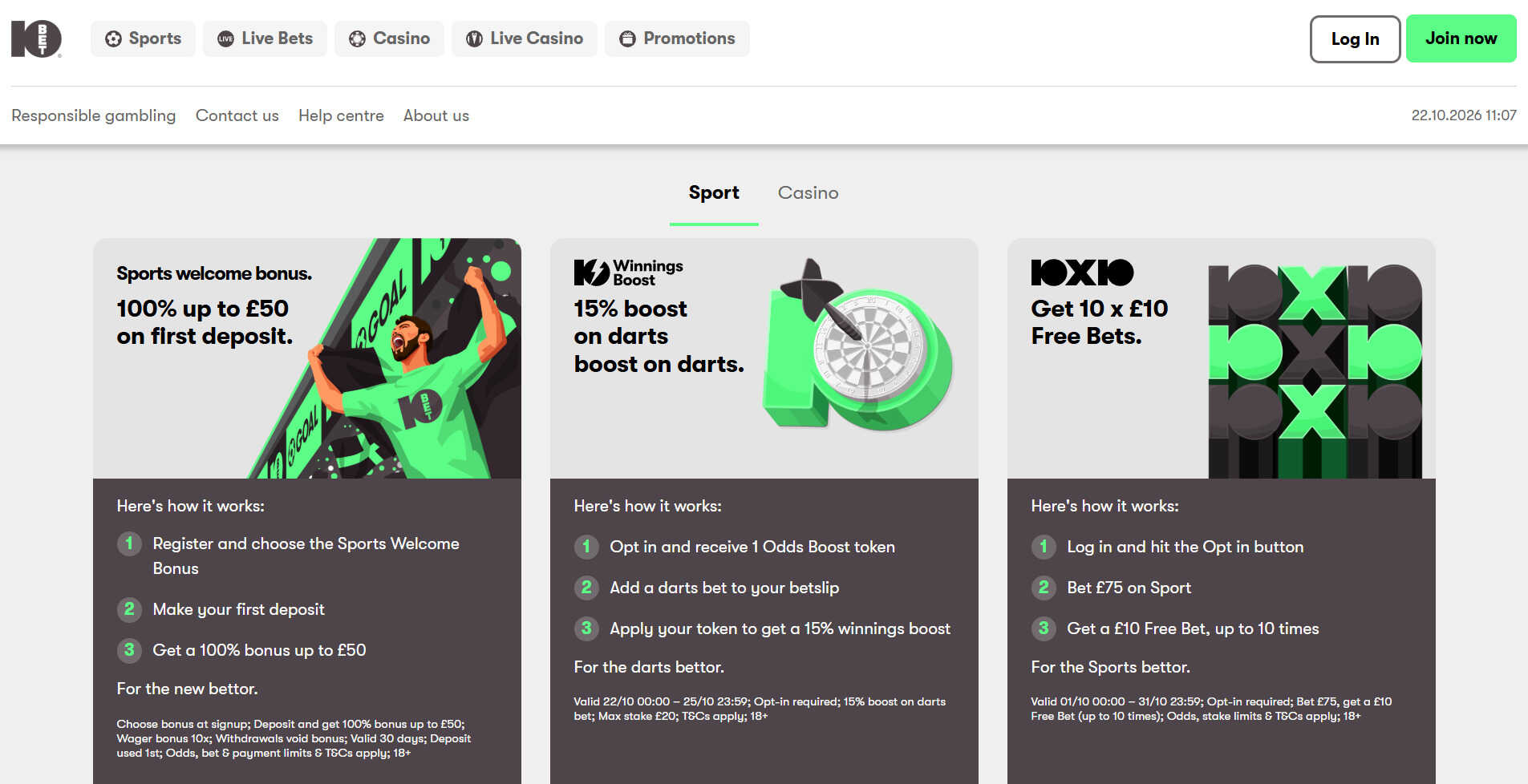Click the welcome bonus terms fine print
The height and width of the screenshot is (784, 1528).
[x=294, y=738]
